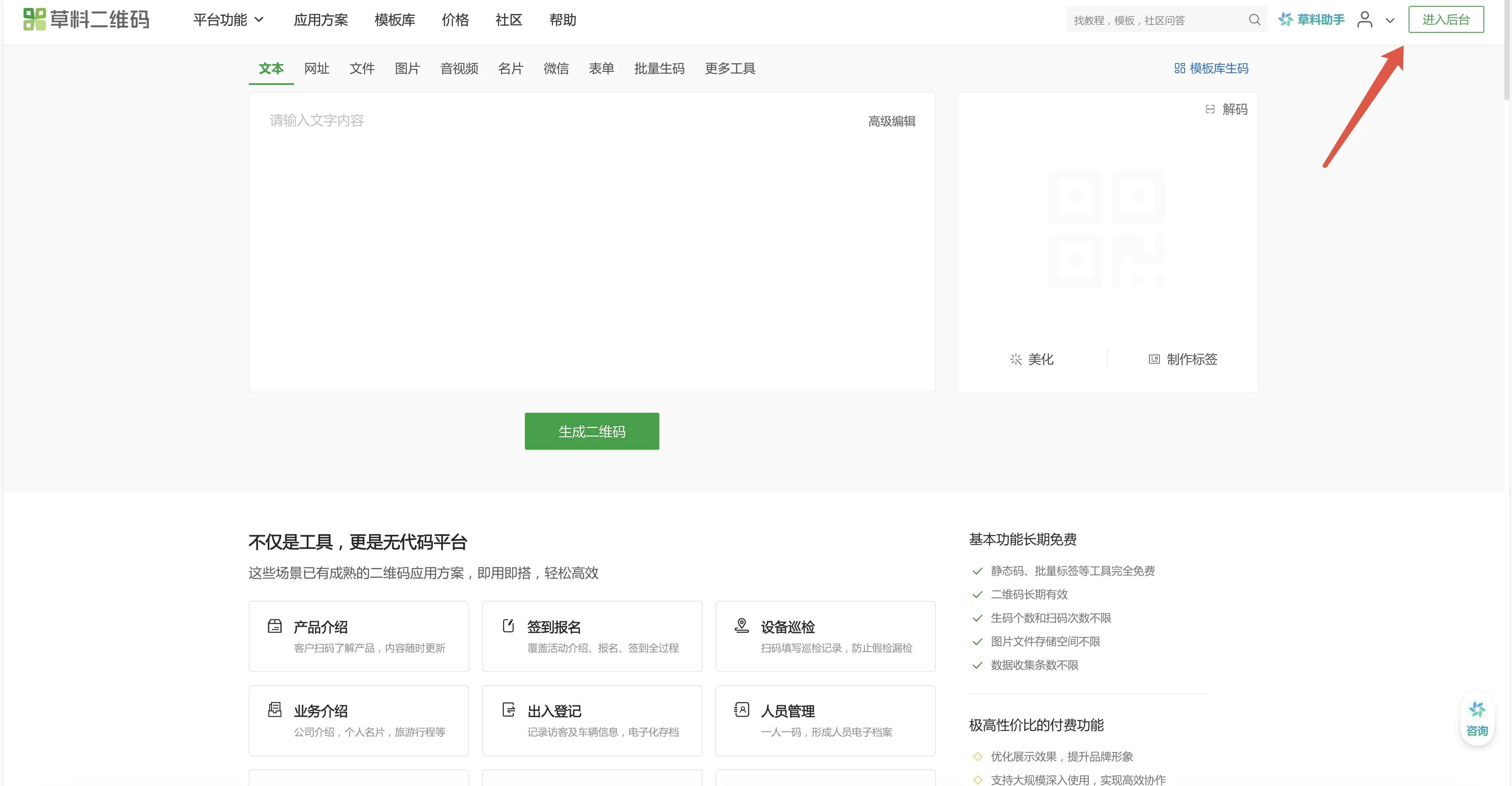1512x786 pixels.
Task: Click the 制作标签 button text
Action: point(1192,359)
